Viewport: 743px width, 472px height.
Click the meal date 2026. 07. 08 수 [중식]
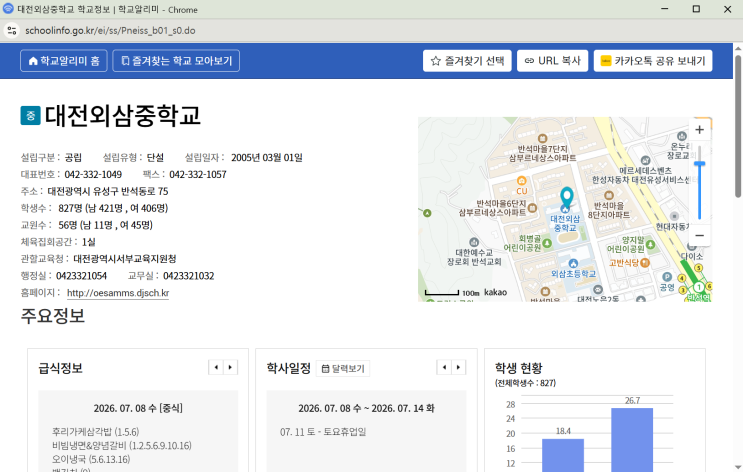[138, 408]
